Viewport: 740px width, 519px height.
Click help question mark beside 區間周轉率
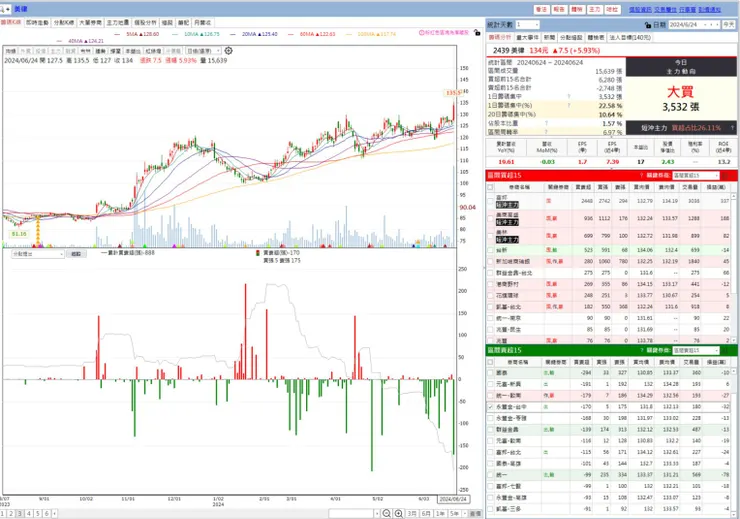(546, 132)
